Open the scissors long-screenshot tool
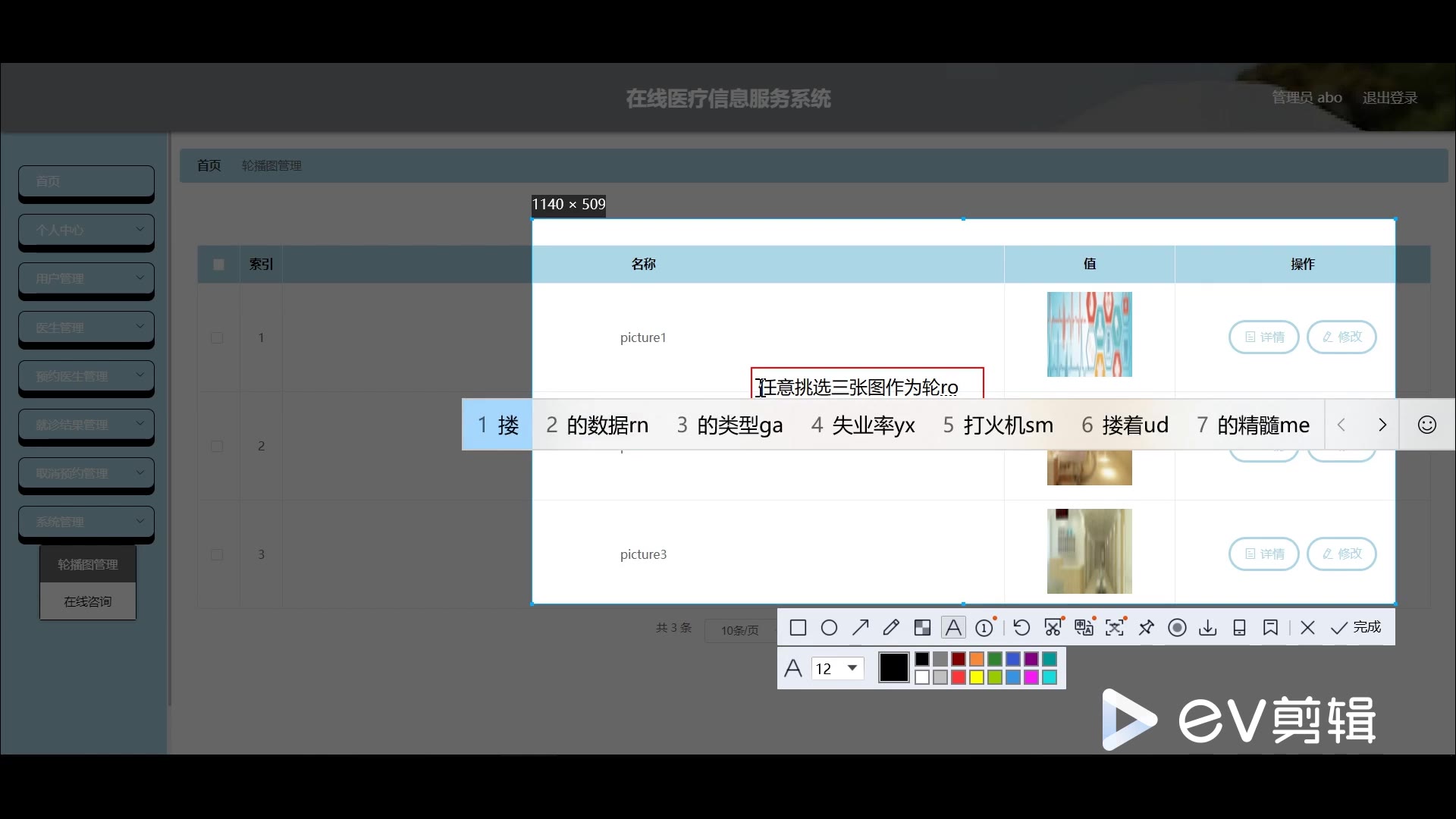The height and width of the screenshot is (819, 1456). tap(1053, 627)
